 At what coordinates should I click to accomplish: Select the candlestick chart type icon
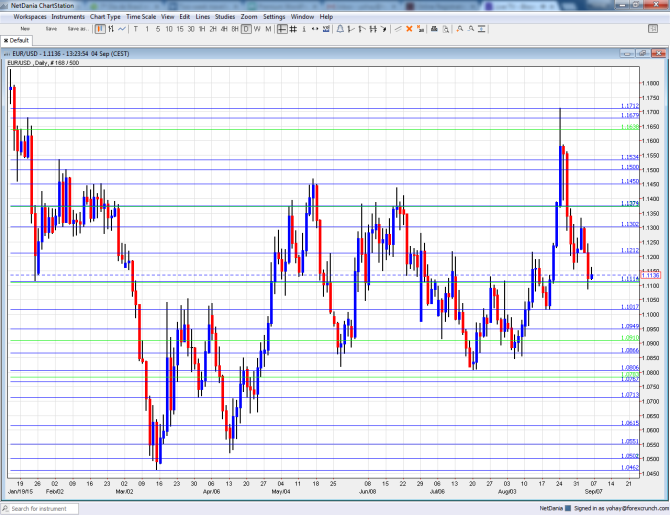[x=100, y=29]
